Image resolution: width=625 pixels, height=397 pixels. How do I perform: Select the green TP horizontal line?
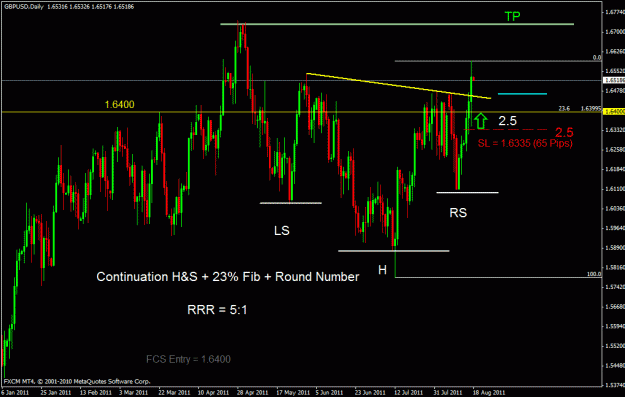coord(397,24)
